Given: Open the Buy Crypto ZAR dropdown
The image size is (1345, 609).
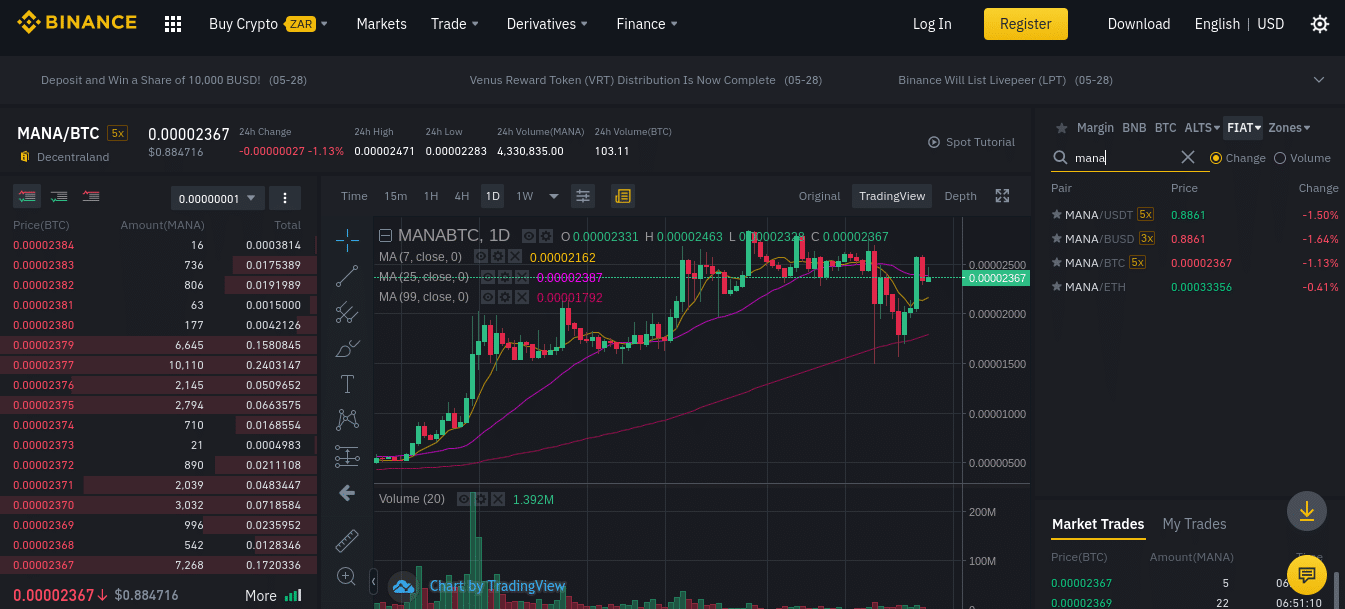Looking at the screenshot, I should [268, 24].
